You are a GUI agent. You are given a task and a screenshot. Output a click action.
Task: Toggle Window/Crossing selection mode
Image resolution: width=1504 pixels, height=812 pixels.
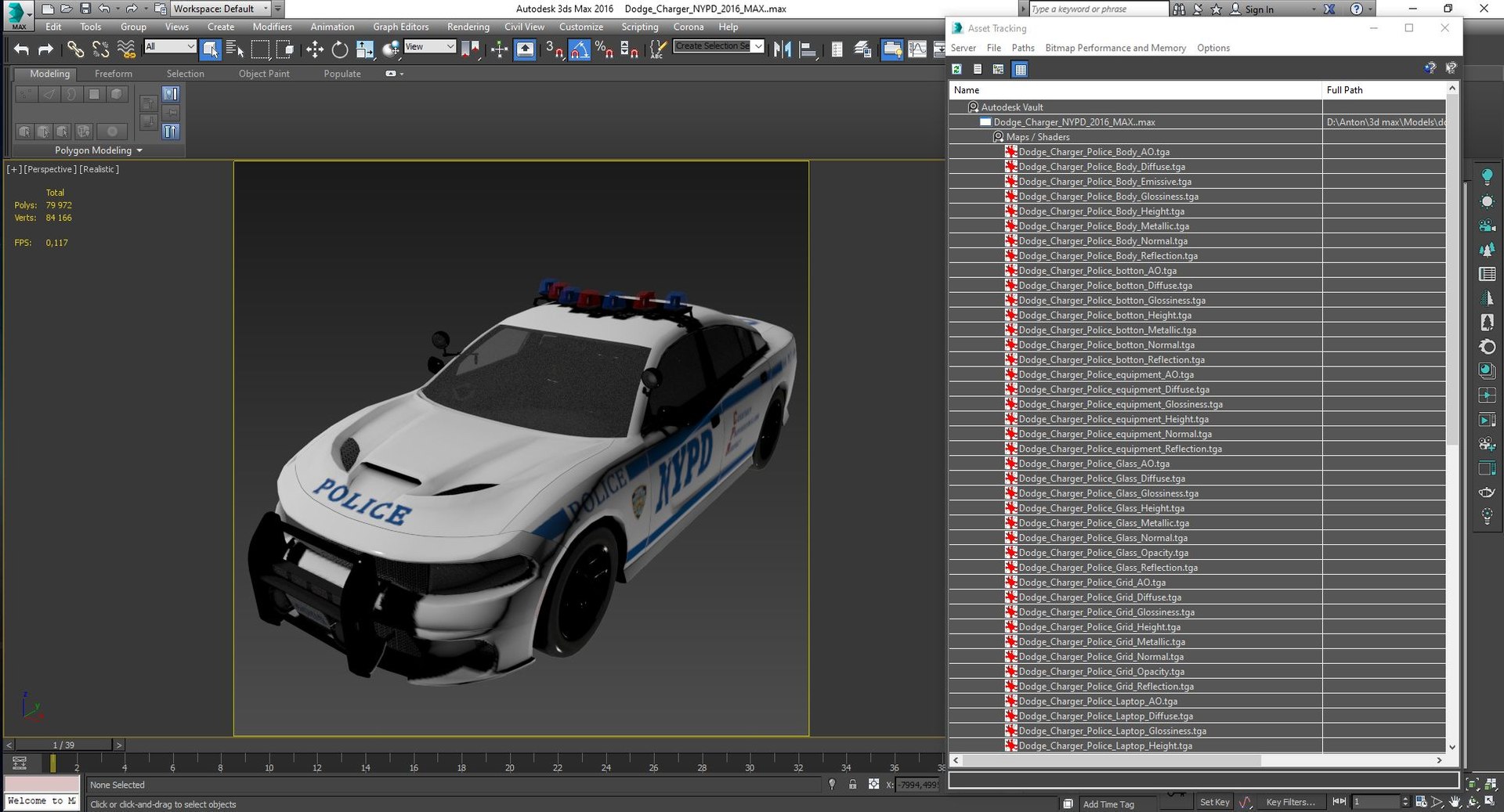286,49
